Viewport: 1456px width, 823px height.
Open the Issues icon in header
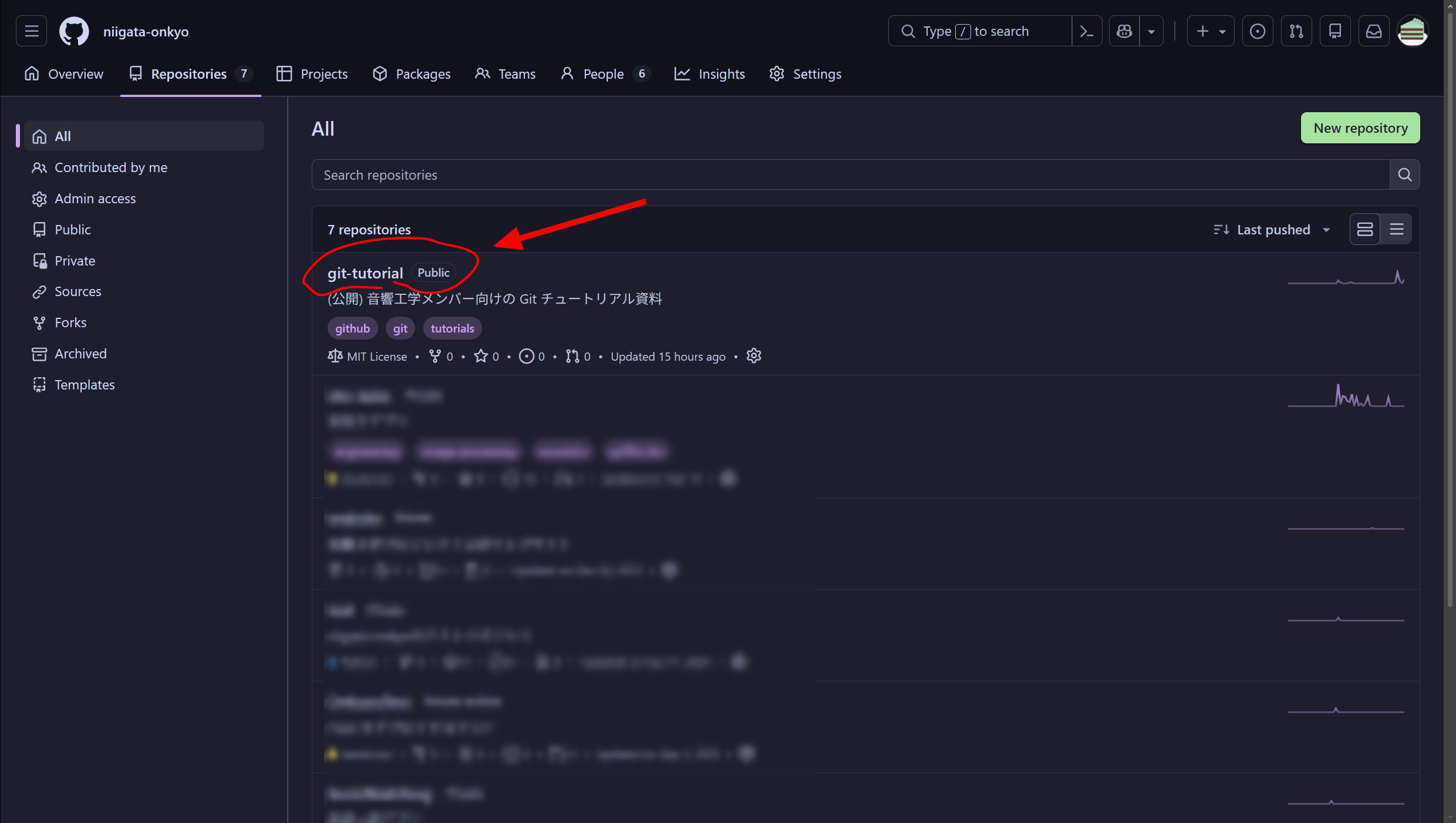pos(1258,31)
